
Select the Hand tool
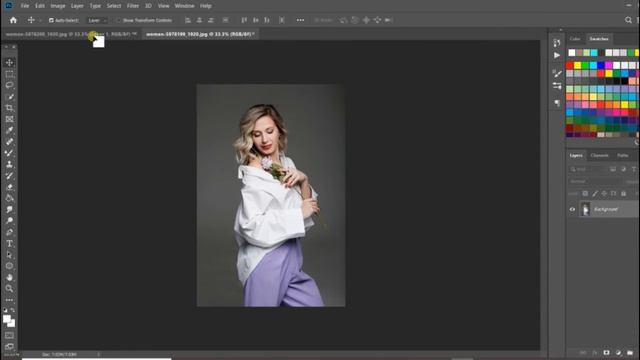9,278
